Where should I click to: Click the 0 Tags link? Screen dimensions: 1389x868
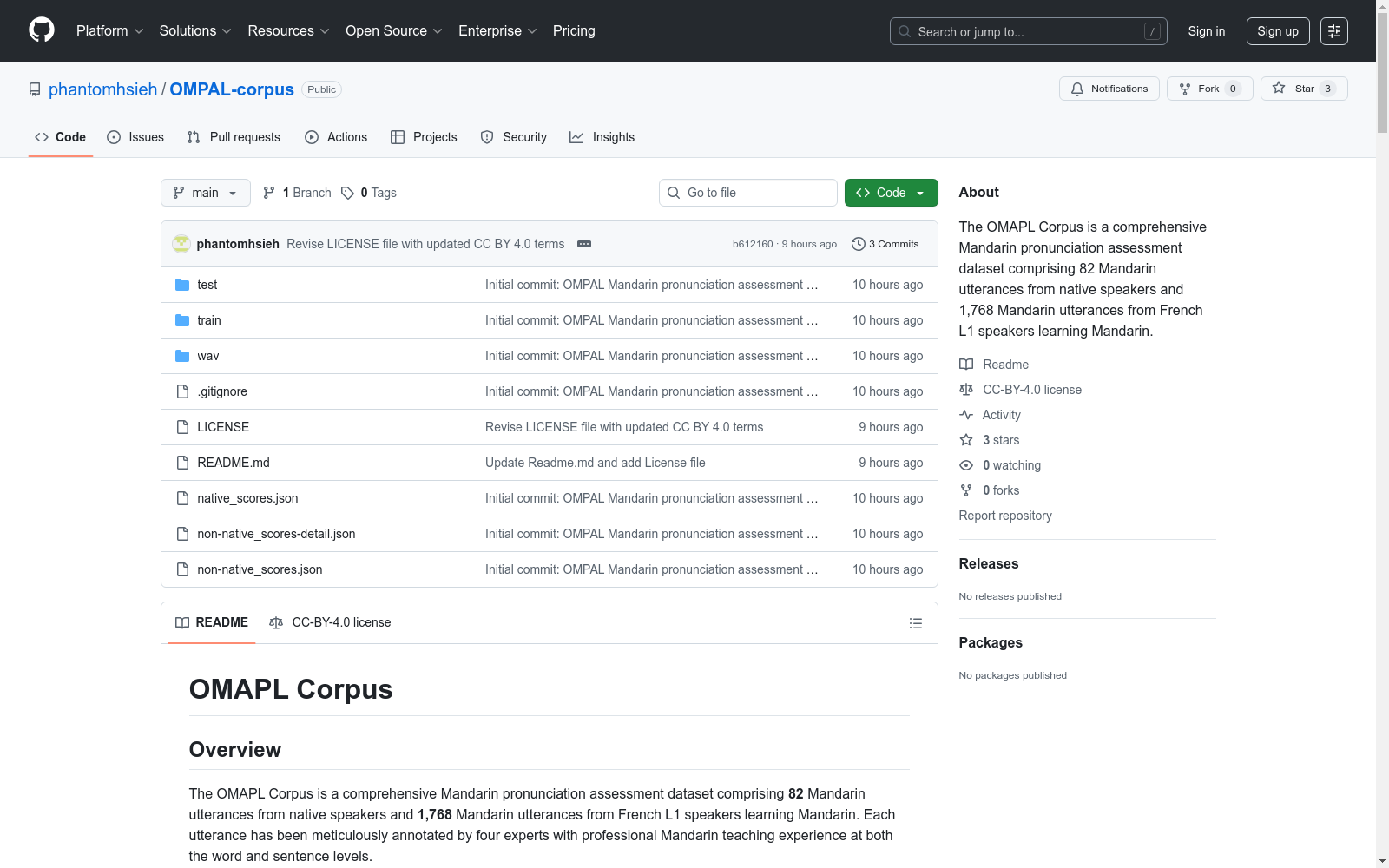coord(369,193)
